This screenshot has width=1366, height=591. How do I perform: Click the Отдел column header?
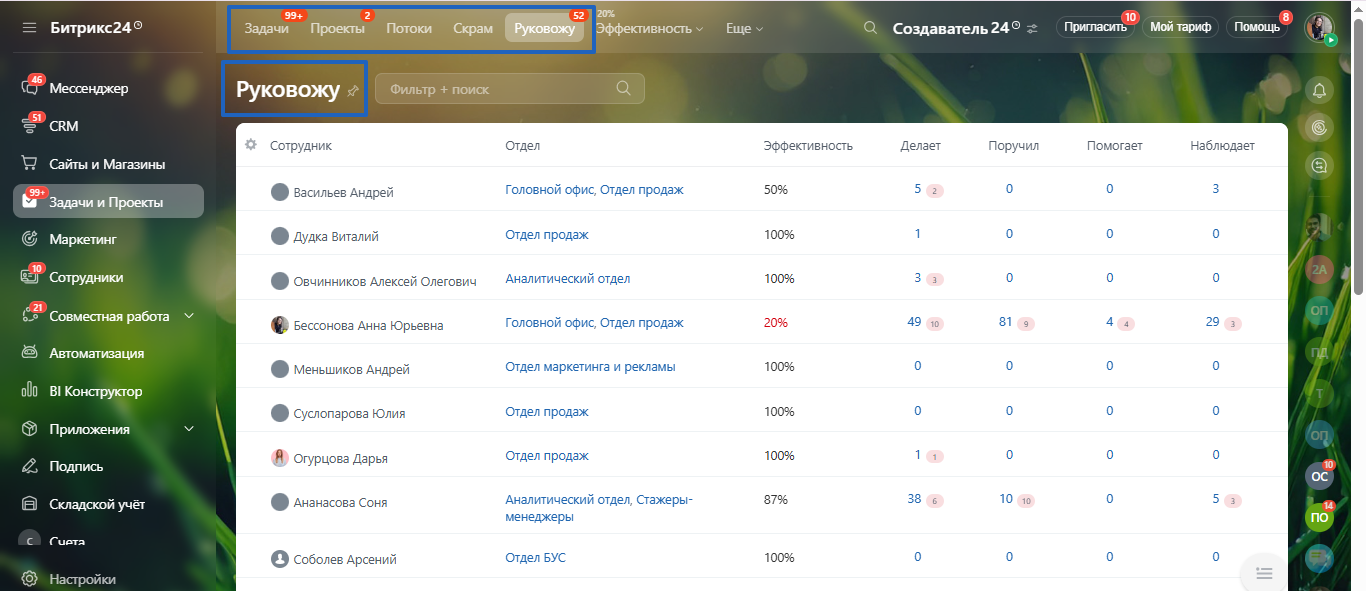(522, 145)
